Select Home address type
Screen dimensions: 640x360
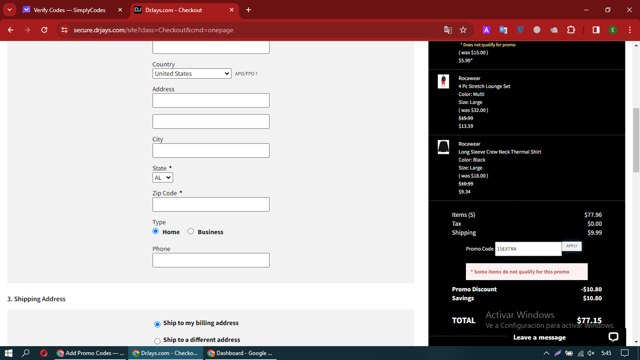pos(156,231)
